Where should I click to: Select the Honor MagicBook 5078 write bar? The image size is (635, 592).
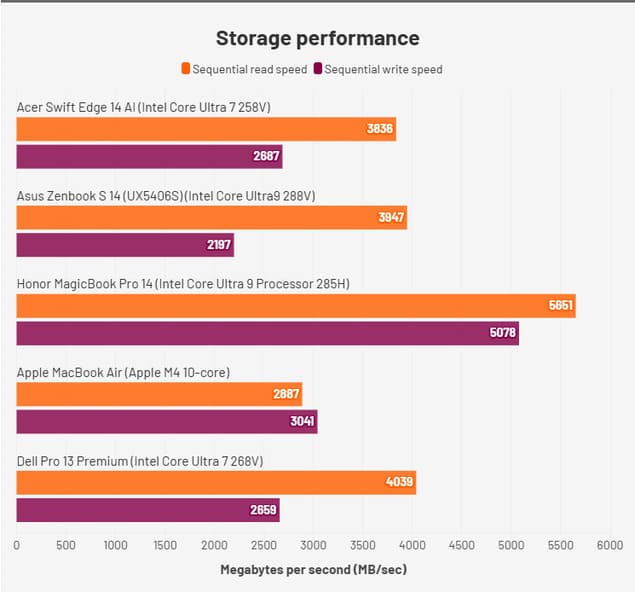[x=267, y=333]
